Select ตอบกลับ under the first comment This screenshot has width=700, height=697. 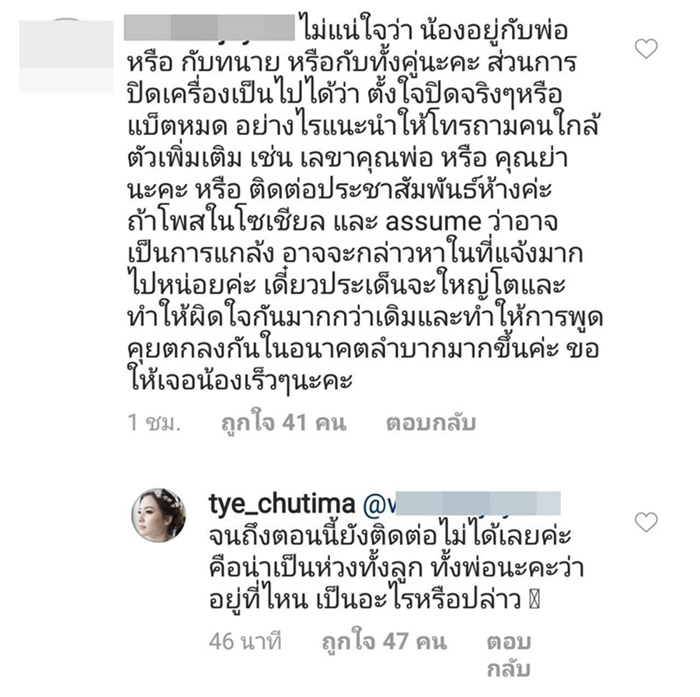[431, 422]
